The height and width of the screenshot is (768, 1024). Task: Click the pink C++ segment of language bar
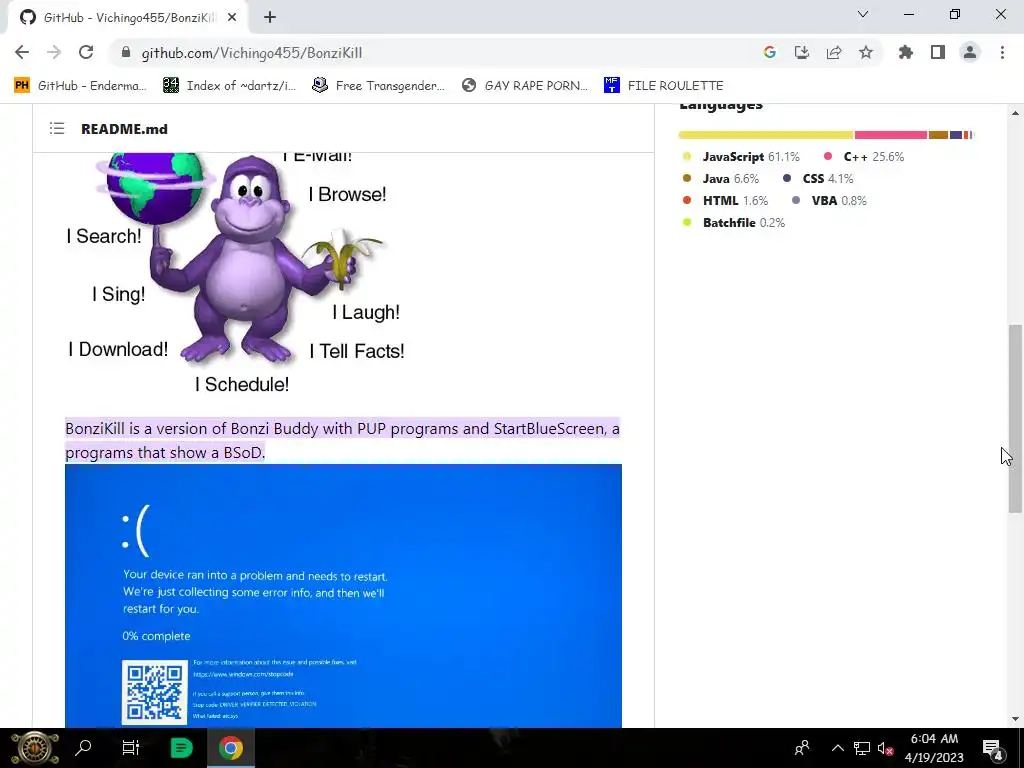891,135
